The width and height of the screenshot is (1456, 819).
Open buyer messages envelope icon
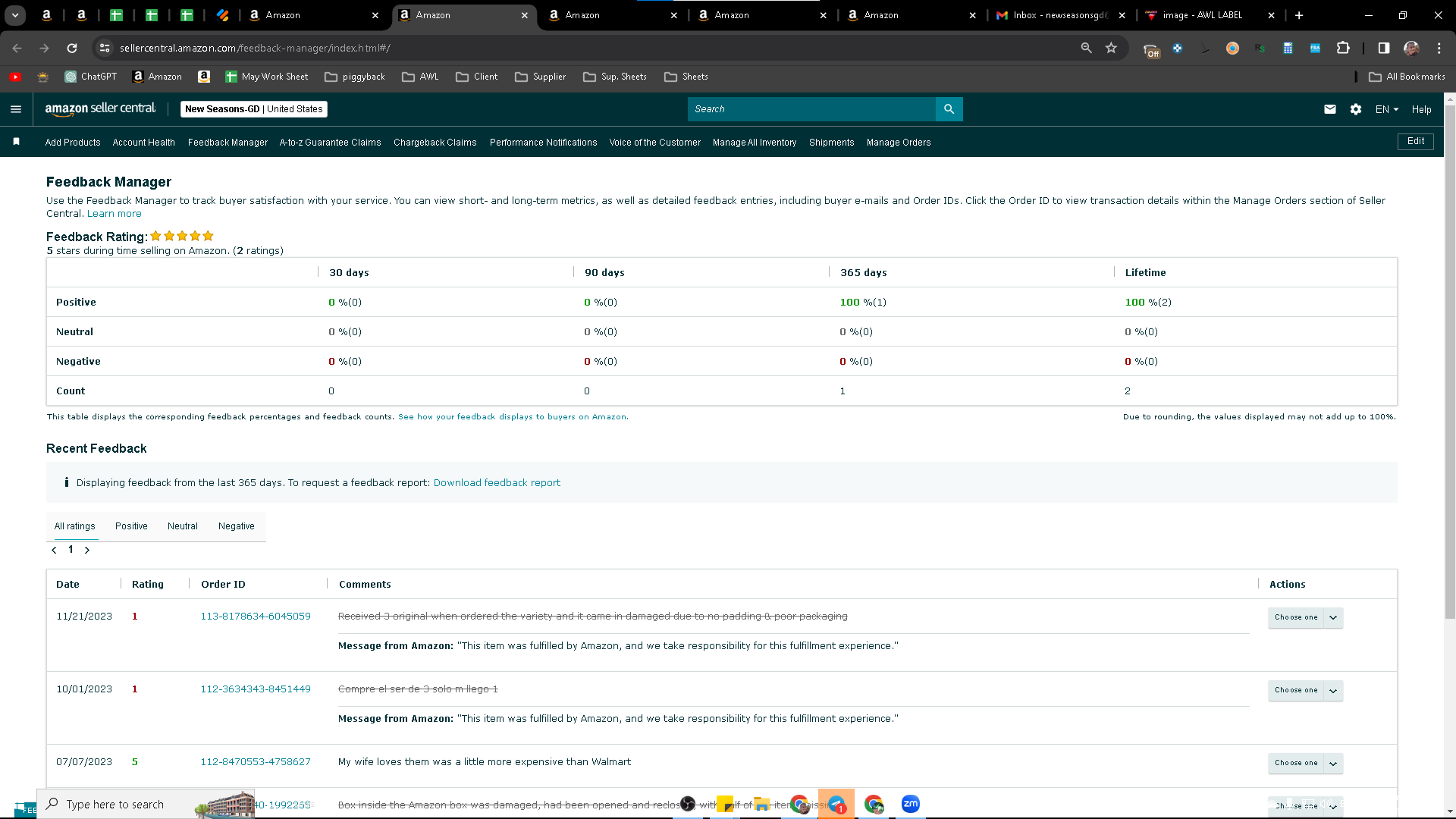[x=1330, y=109]
